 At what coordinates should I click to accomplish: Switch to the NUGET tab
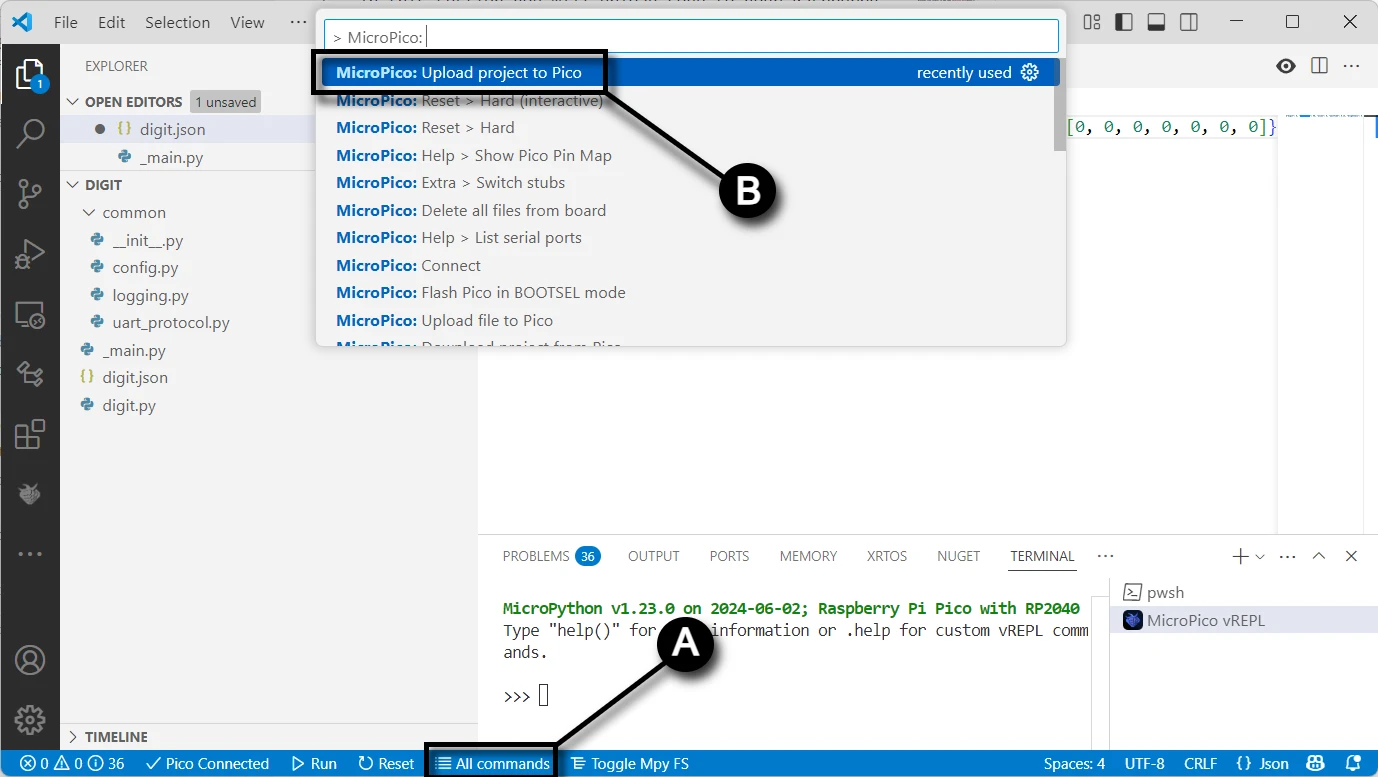[959, 556]
